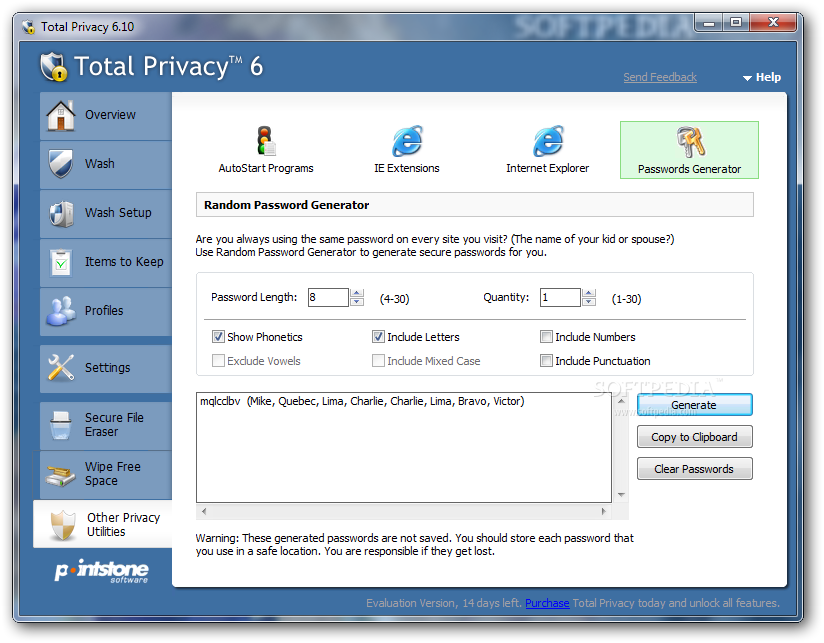Image resolution: width=824 pixels, height=643 pixels.
Task: Click the Password Length input field
Action: (328, 297)
